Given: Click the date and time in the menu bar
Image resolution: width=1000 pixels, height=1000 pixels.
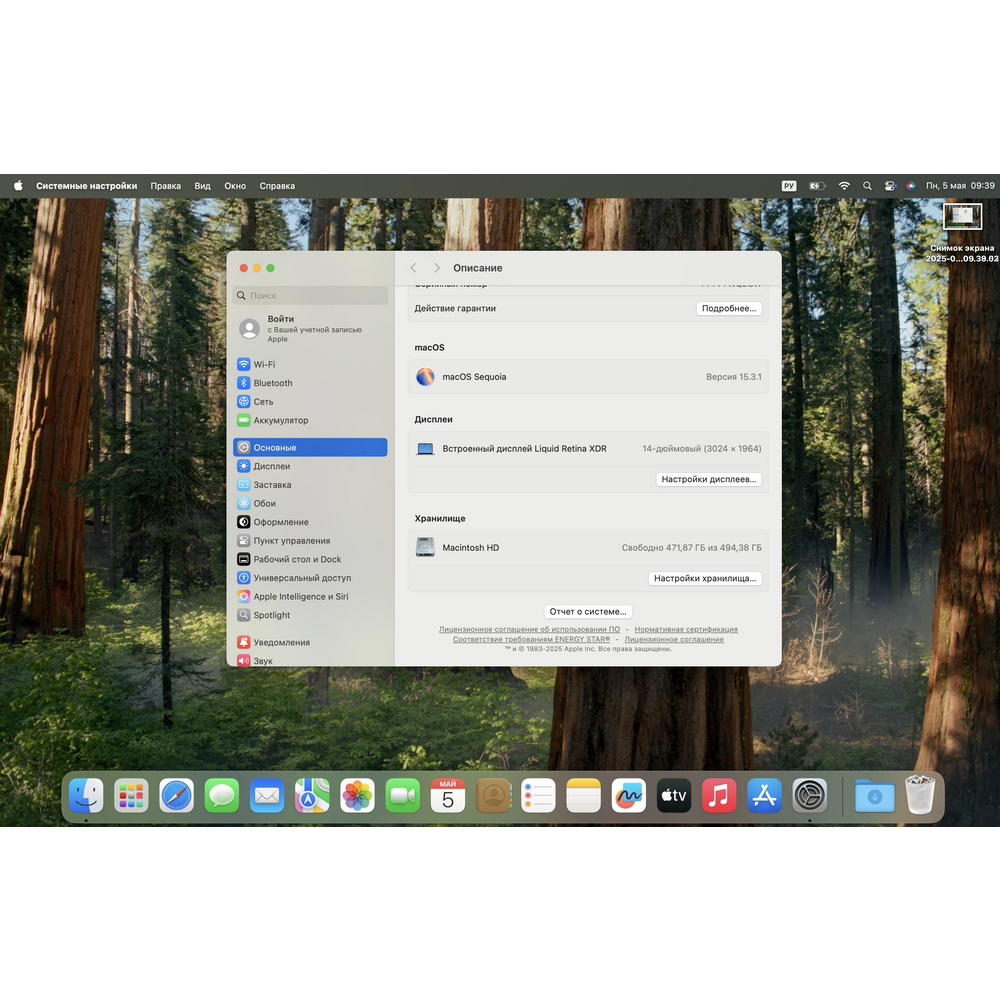Looking at the screenshot, I should click(x=960, y=186).
